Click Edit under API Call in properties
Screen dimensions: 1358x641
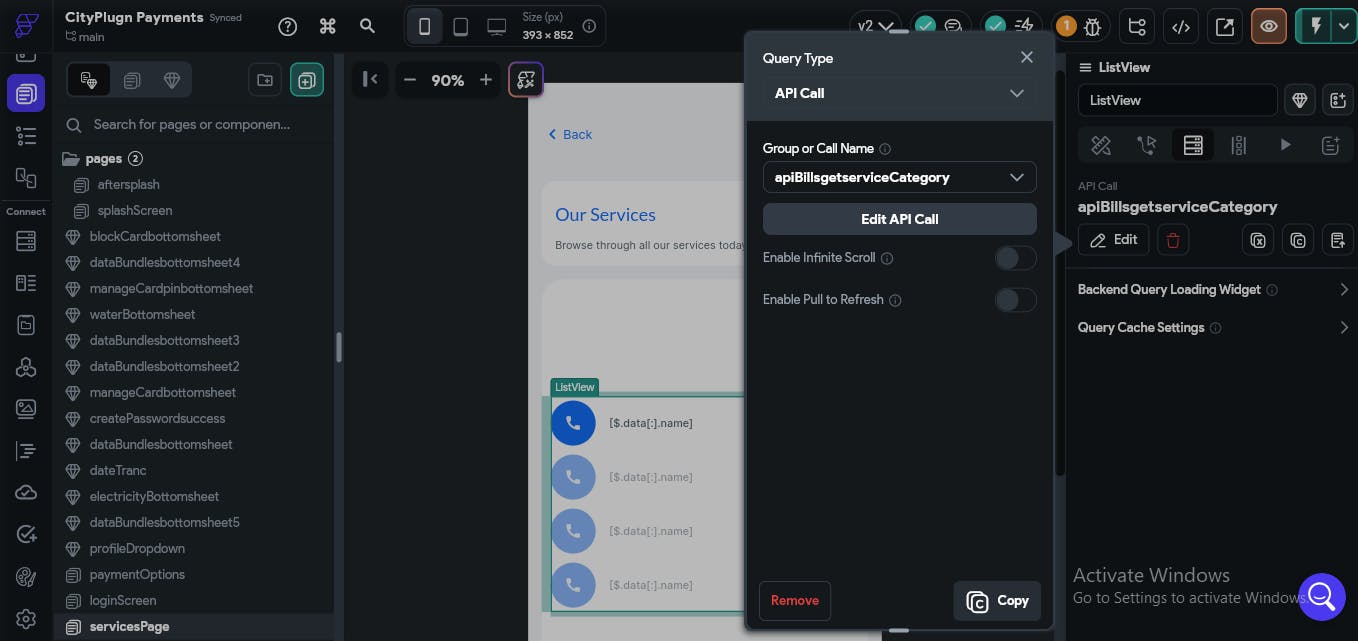1113,240
